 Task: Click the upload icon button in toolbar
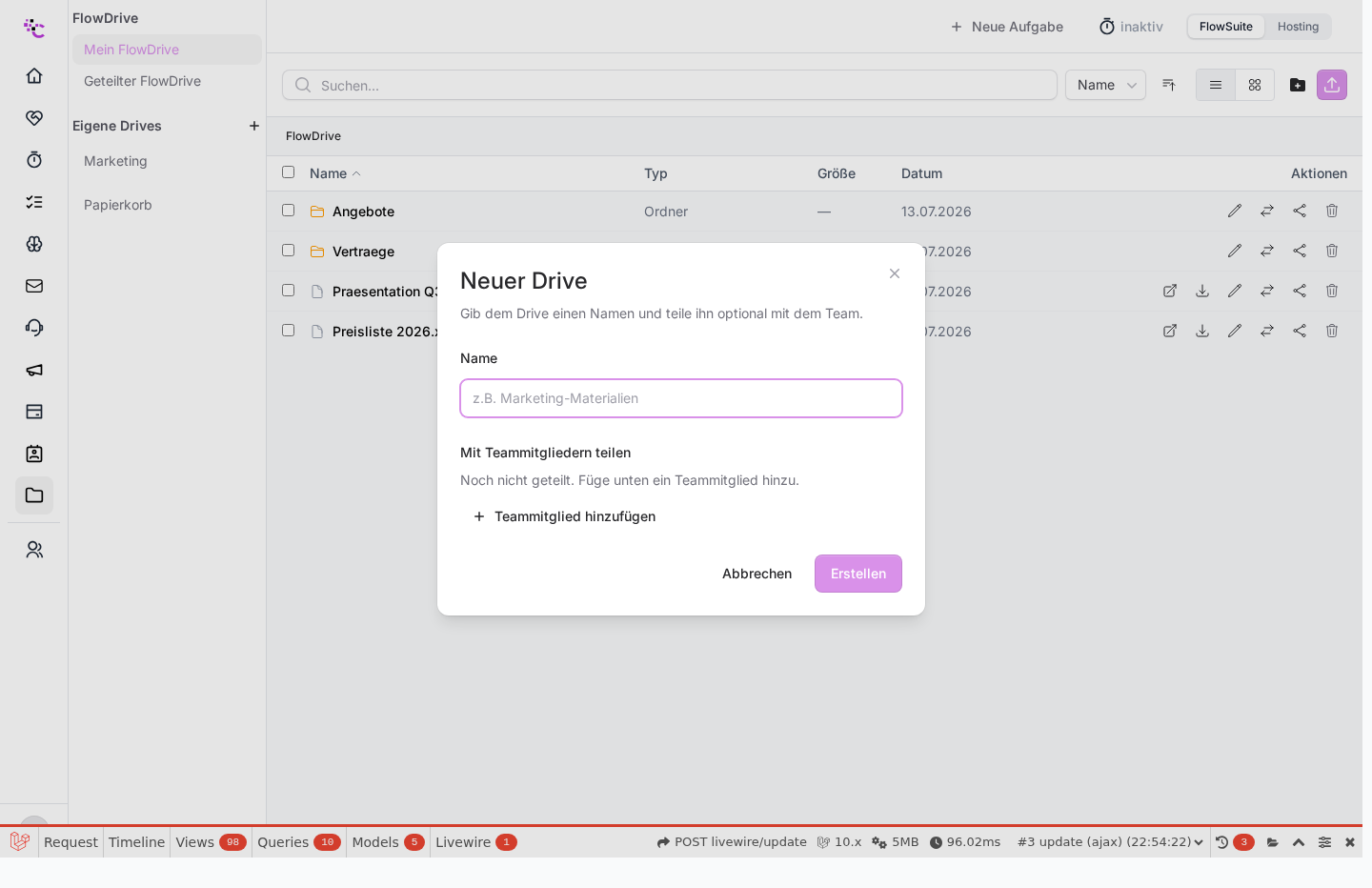pyautogui.click(x=1332, y=85)
